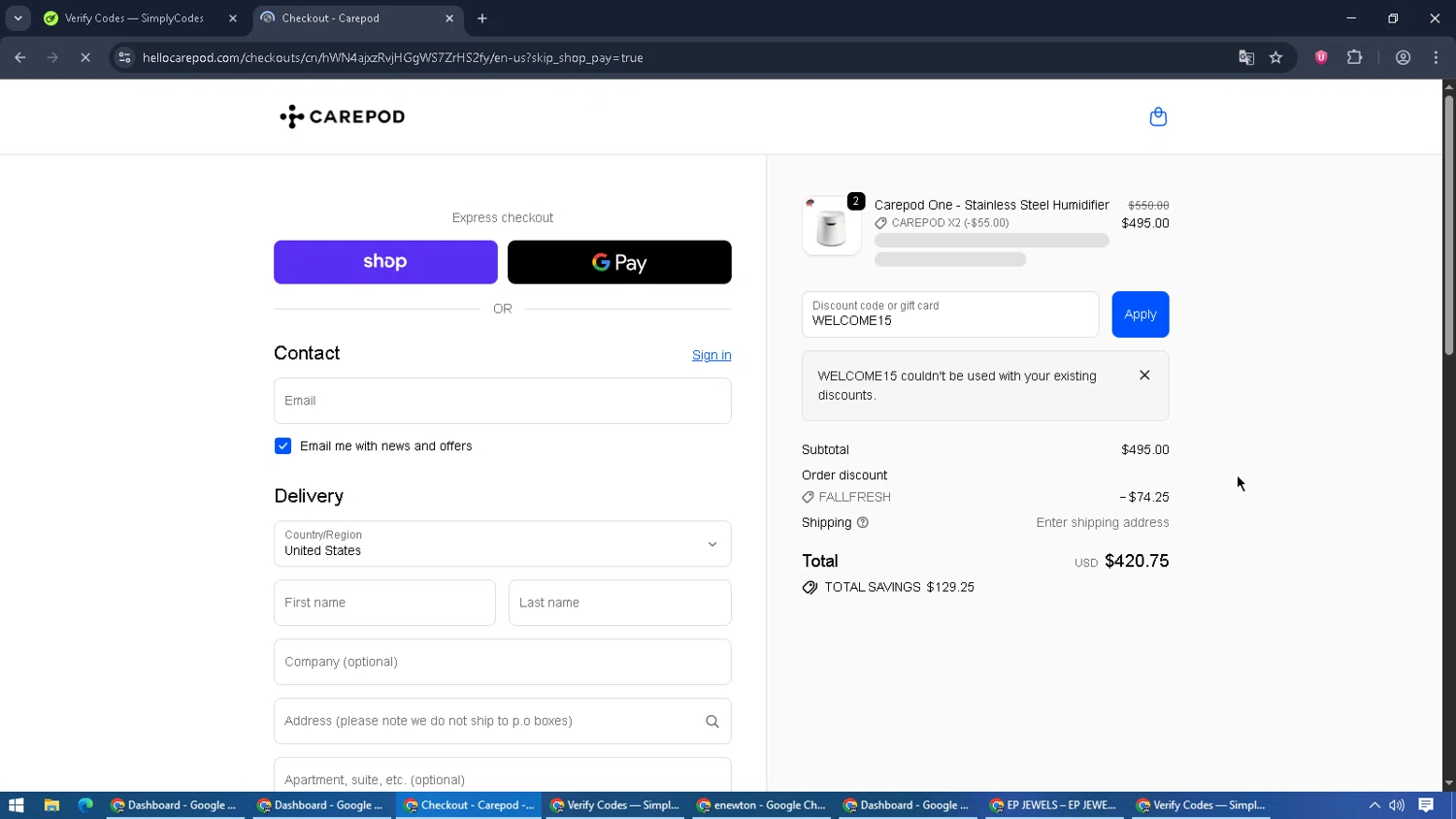Pay with the Google Pay button
Viewport: 1456px width, 819px height.
click(x=619, y=262)
